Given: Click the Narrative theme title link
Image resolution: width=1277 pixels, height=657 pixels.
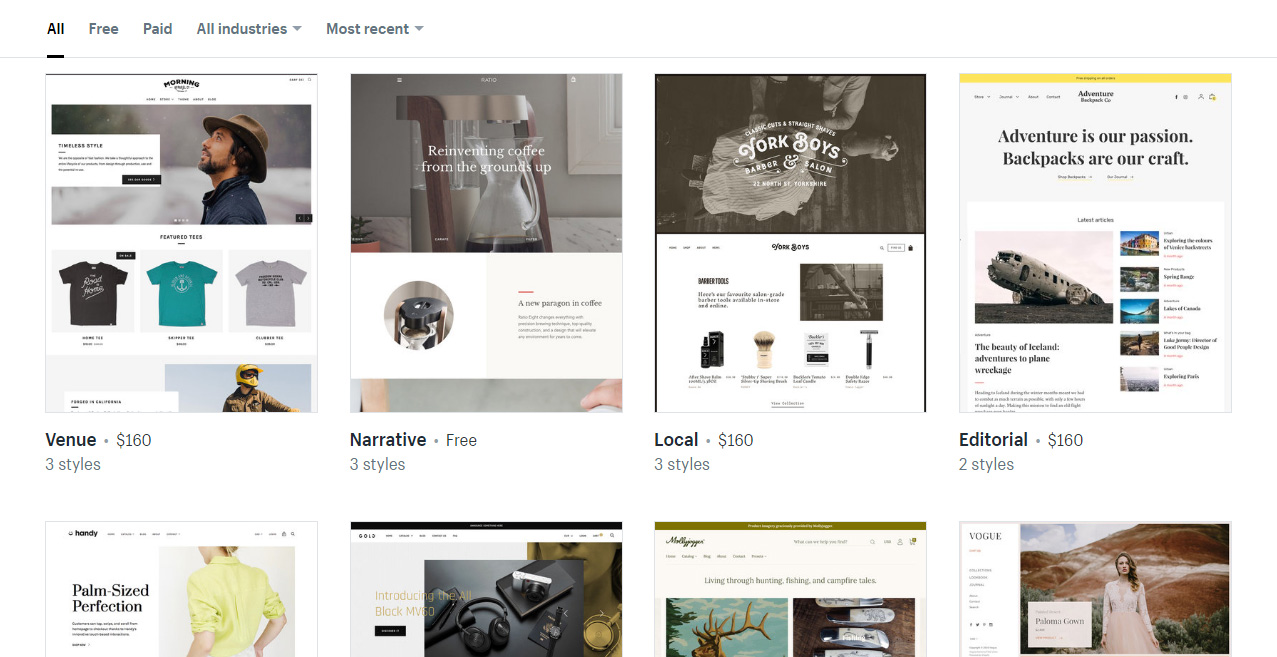Looking at the screenshot, I should coord(388,440).
